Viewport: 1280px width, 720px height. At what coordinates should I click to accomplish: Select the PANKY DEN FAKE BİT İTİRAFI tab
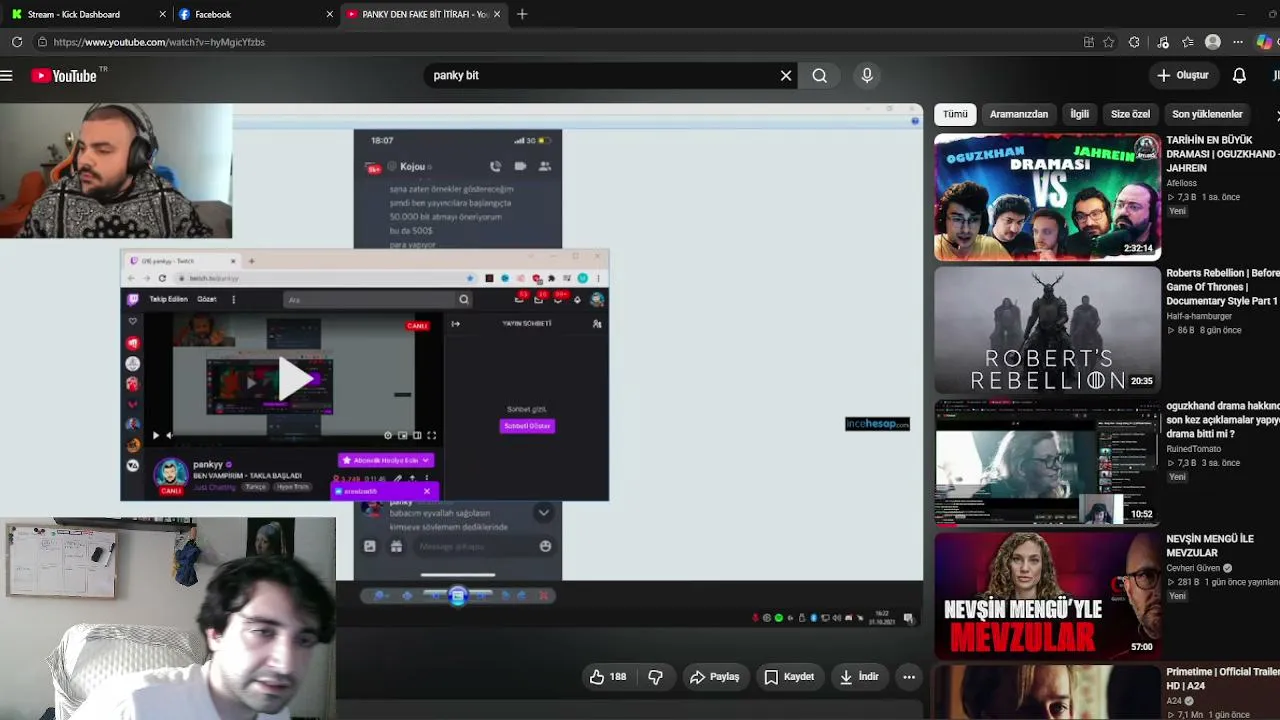click(425, 14)
